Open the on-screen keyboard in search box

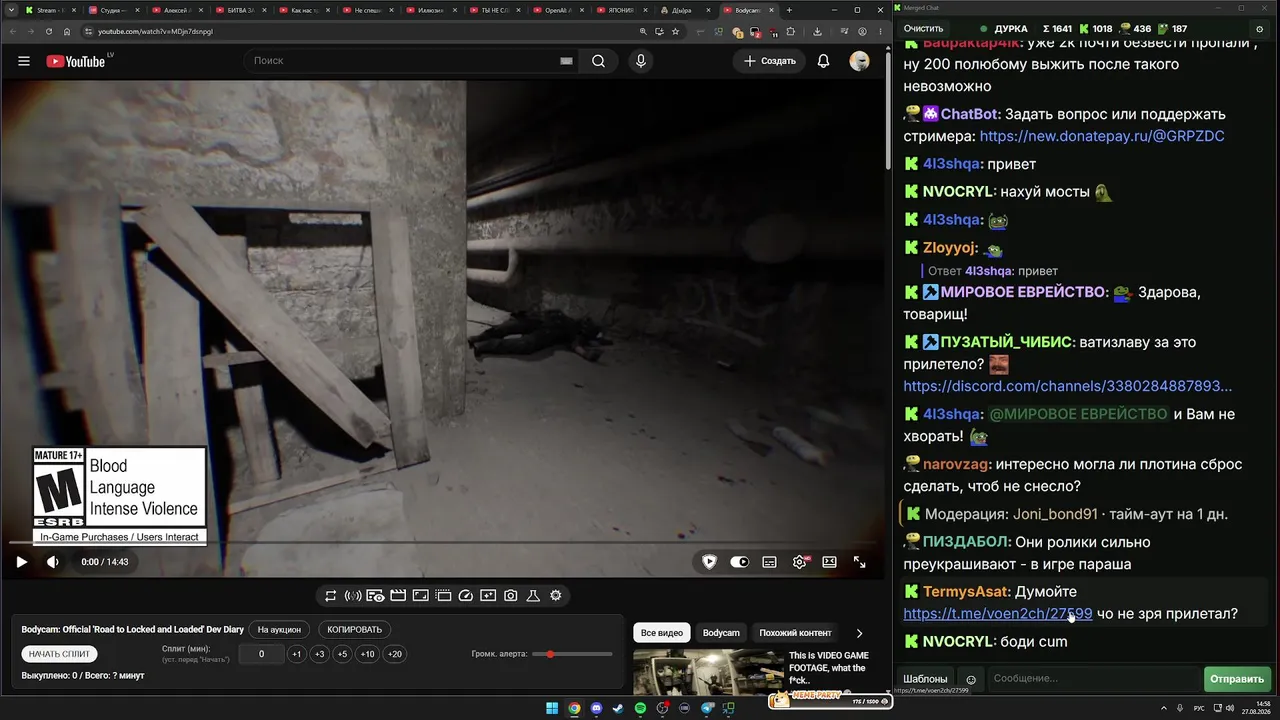pyautogui.click(x=566, y=61)
